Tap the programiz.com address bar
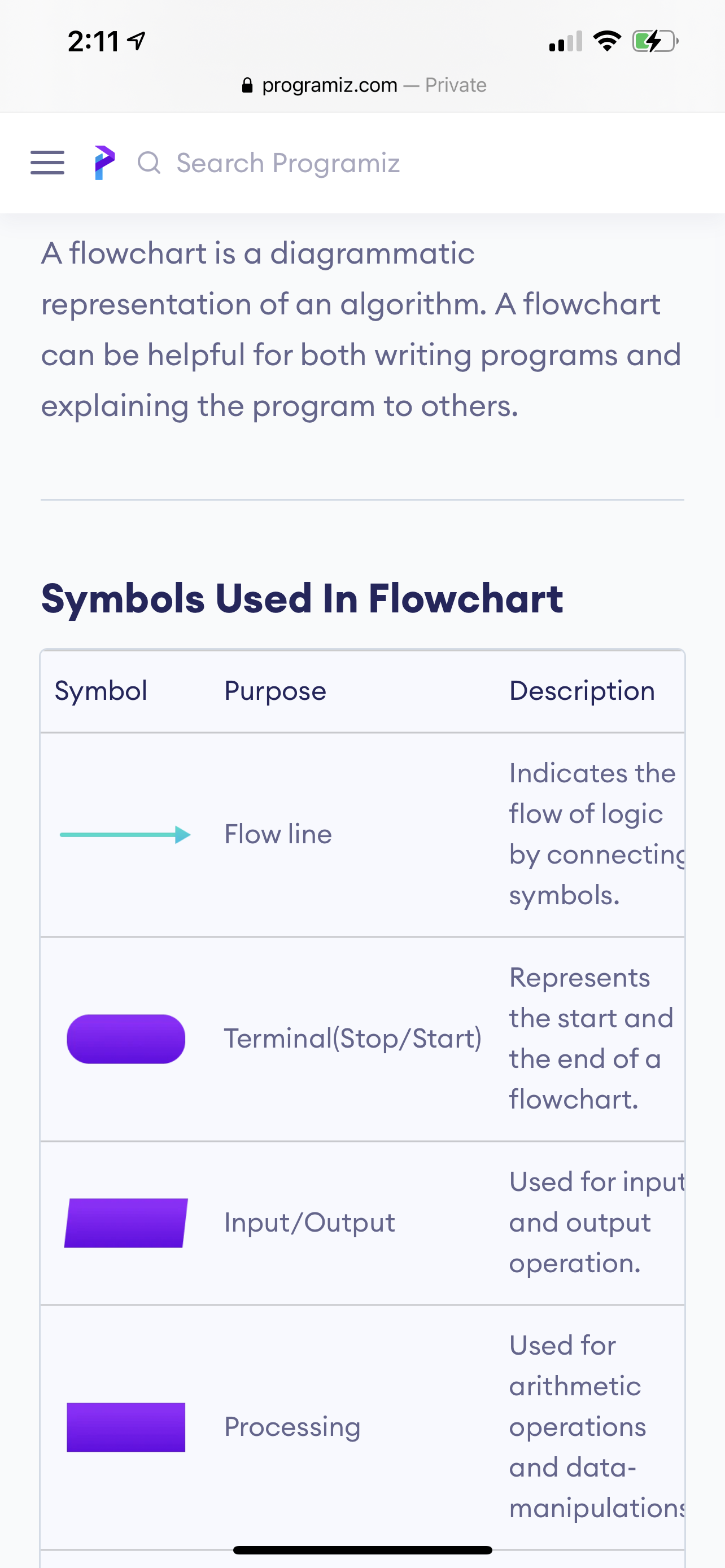The image size is (725, 1568). click(x=364, y=85)
